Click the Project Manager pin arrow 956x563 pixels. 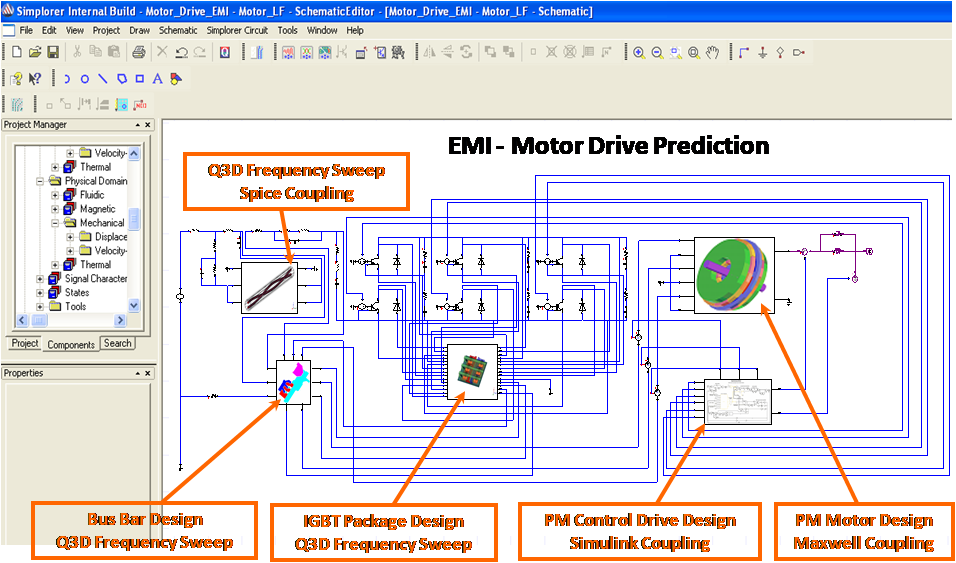pyautogui.click(x=138, y=125)
